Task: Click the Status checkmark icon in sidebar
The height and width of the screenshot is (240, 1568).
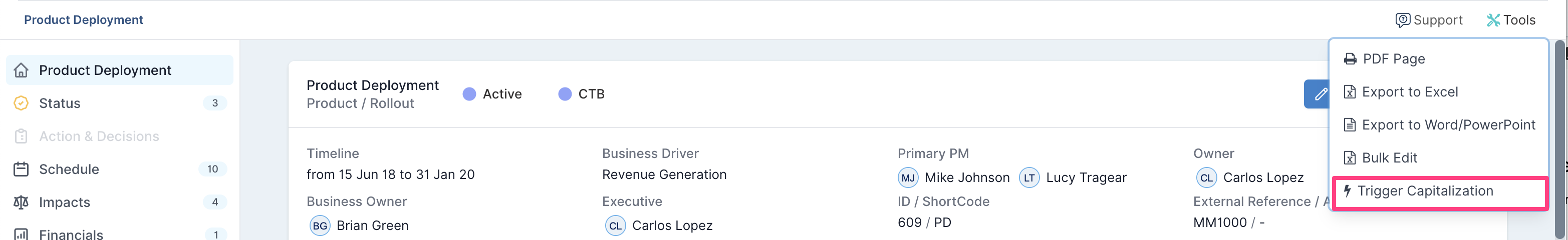Action: [22, 103]
